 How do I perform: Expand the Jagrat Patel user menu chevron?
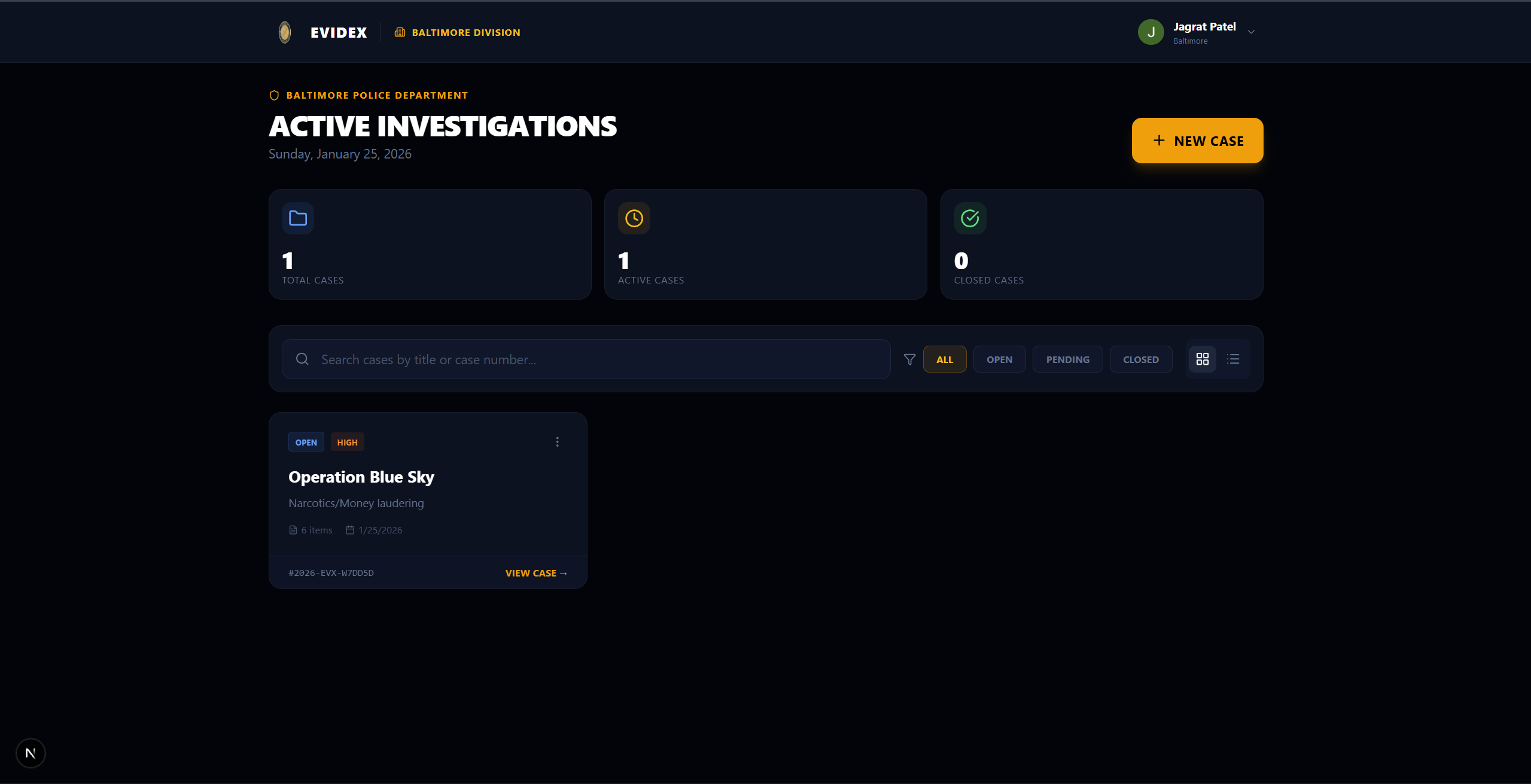click(x=1251, y=32)
